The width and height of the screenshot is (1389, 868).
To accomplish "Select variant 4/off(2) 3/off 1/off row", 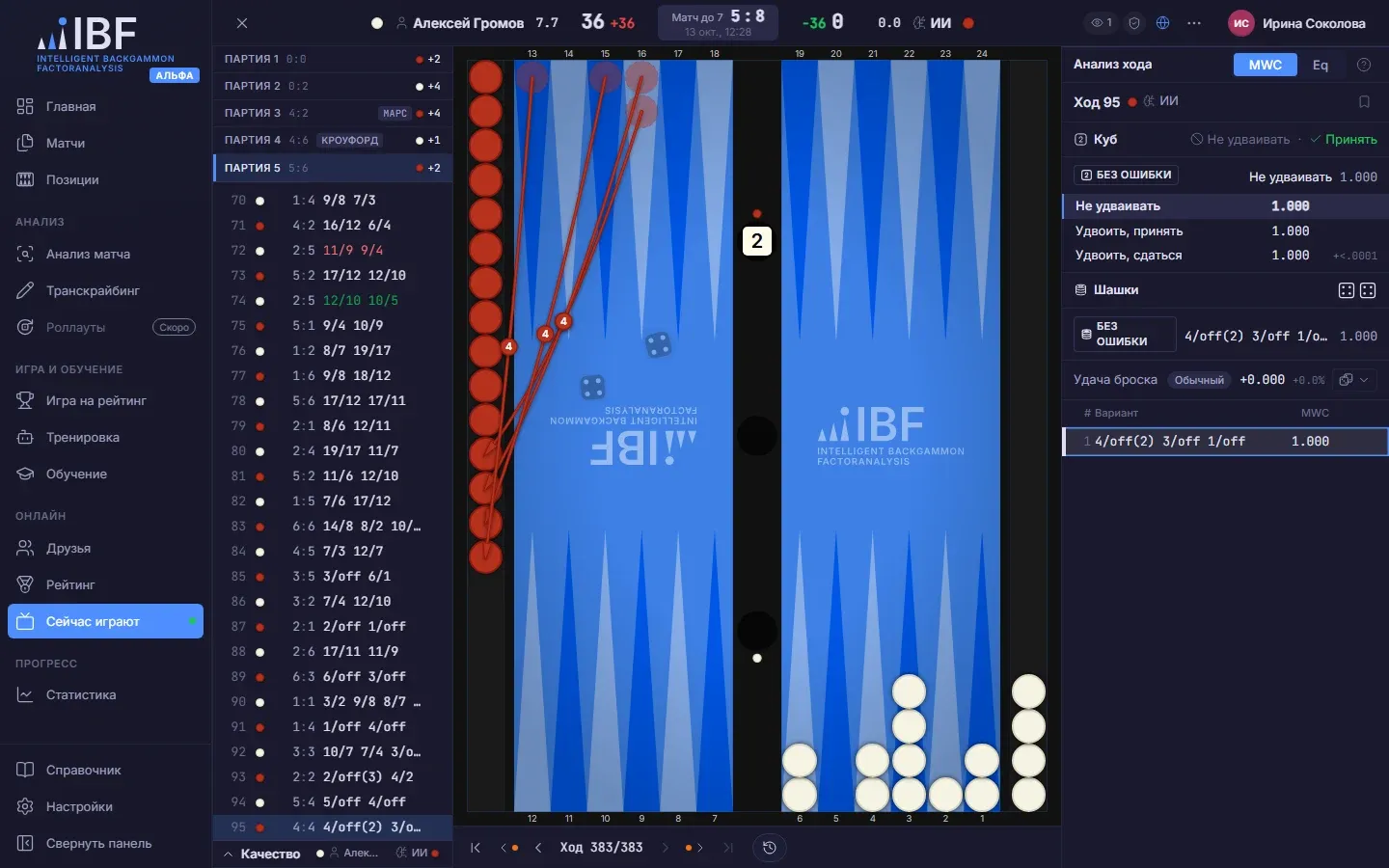I will (x=1225, y=441).
